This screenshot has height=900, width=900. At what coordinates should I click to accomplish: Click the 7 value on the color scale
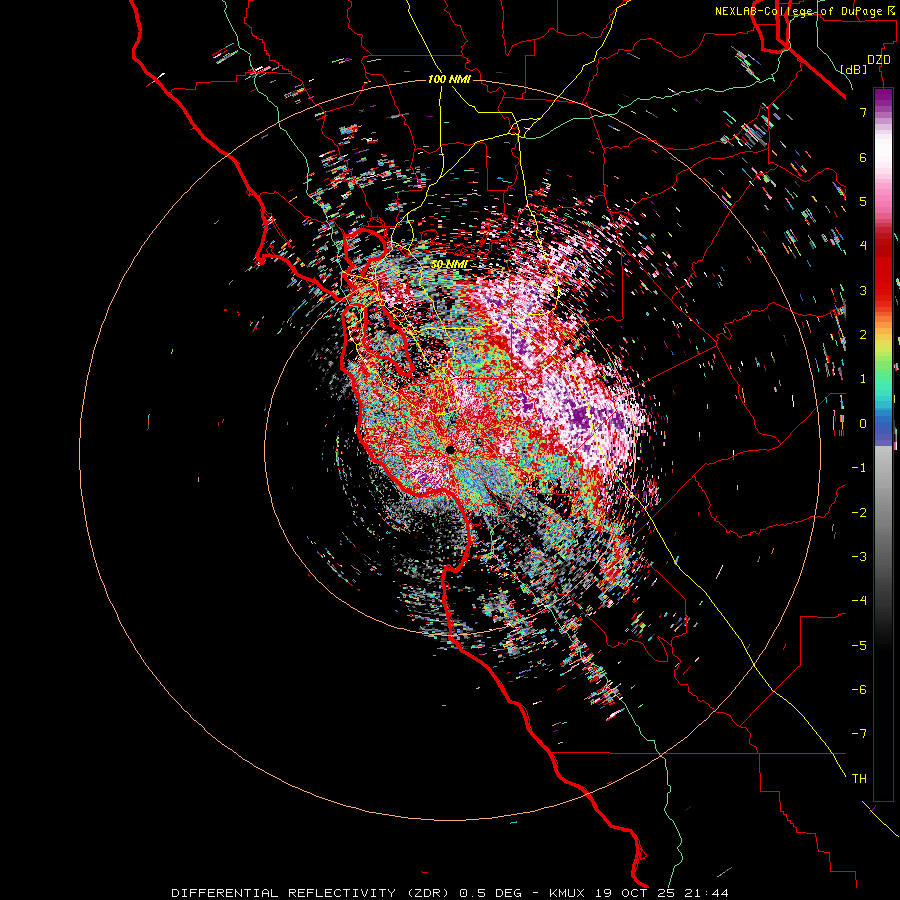pyautogui.click(x=863, y=112)
